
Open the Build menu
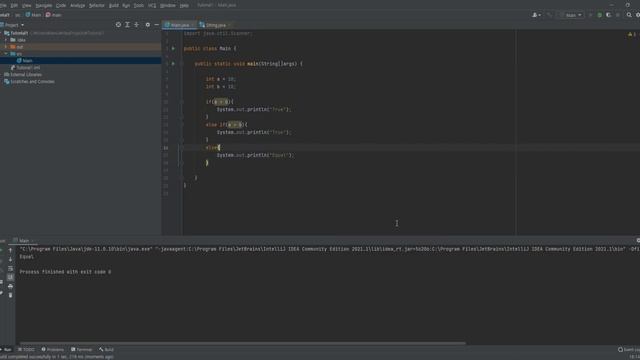coord(114,5)
